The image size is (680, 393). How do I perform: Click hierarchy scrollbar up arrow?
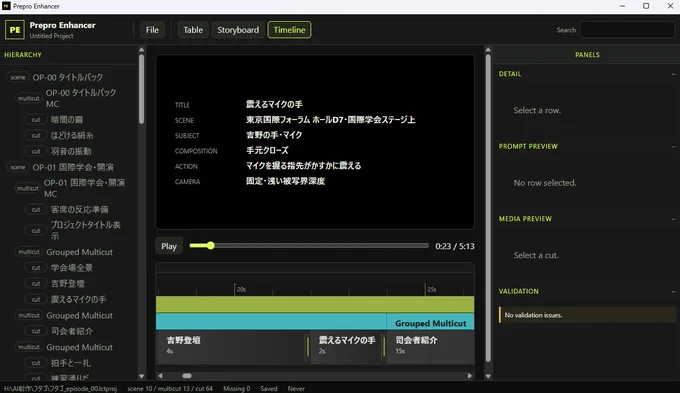(141, 50)
